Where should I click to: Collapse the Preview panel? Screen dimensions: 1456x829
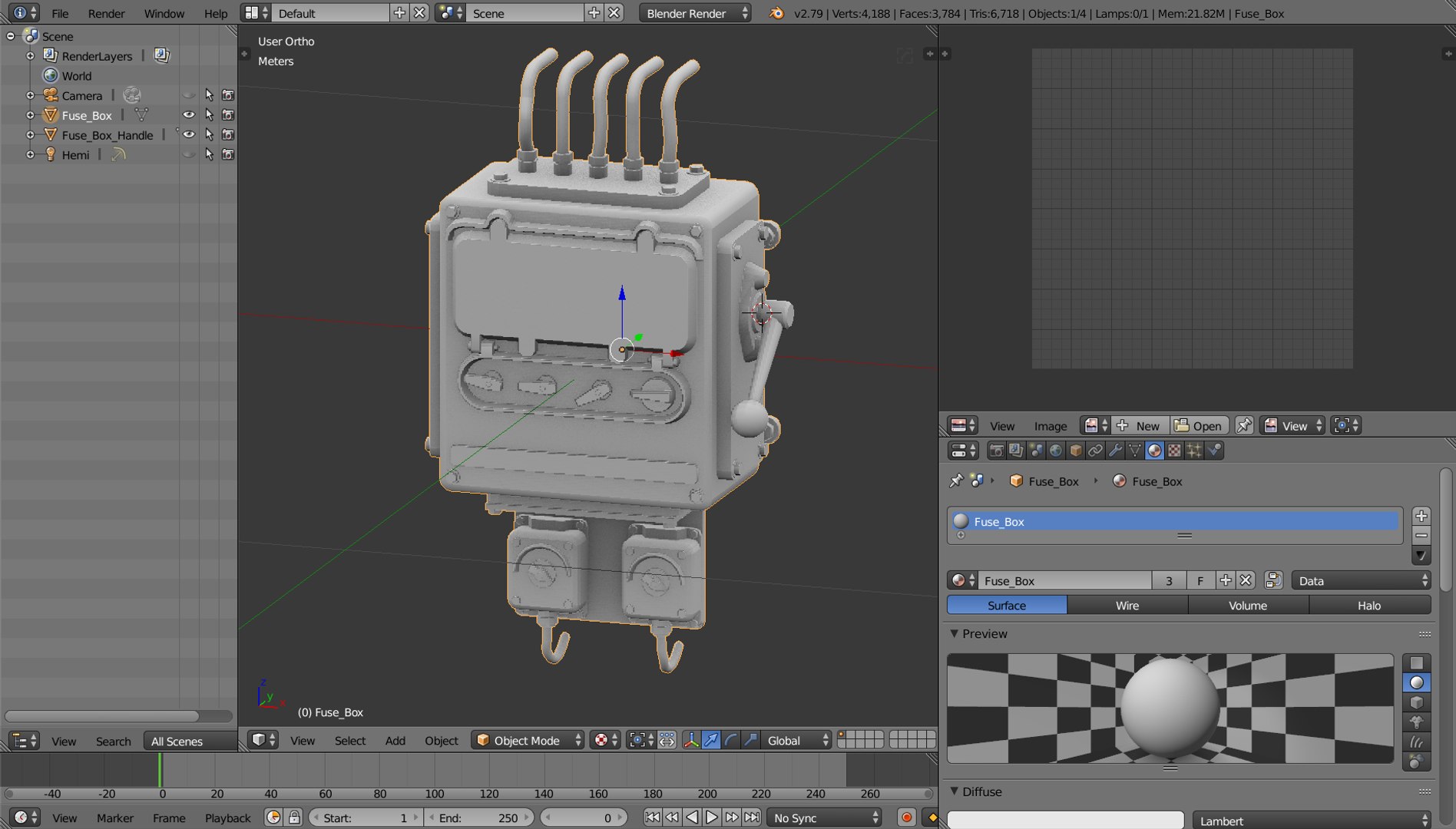[x=955, y=633]
